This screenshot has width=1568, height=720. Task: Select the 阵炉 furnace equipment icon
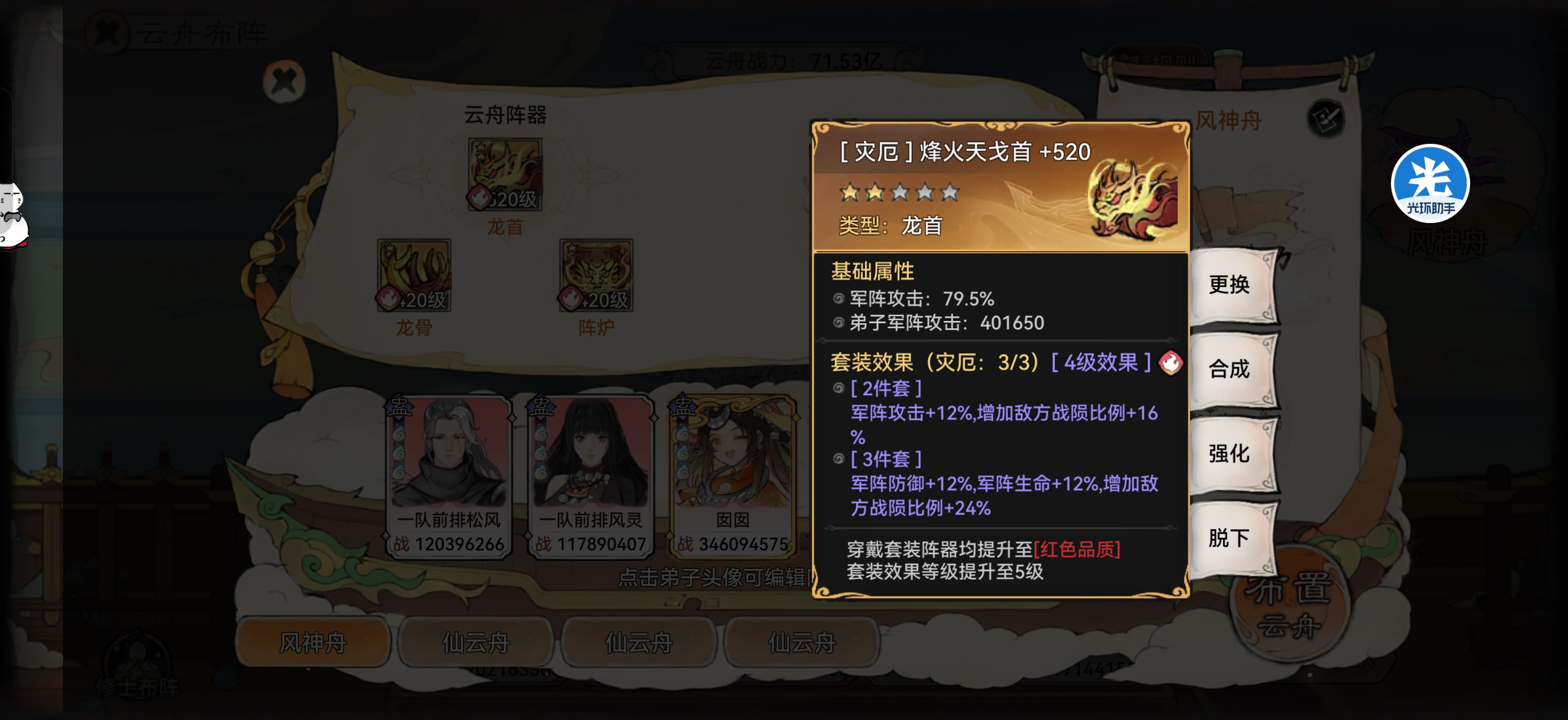pyautogui.click(x=596, y=275)
